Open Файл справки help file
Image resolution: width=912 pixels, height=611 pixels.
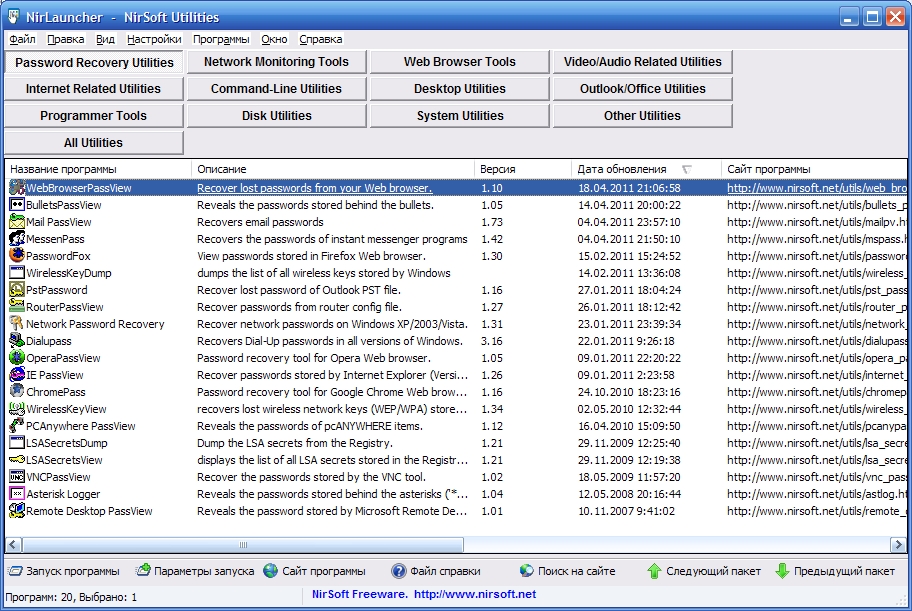436,571
